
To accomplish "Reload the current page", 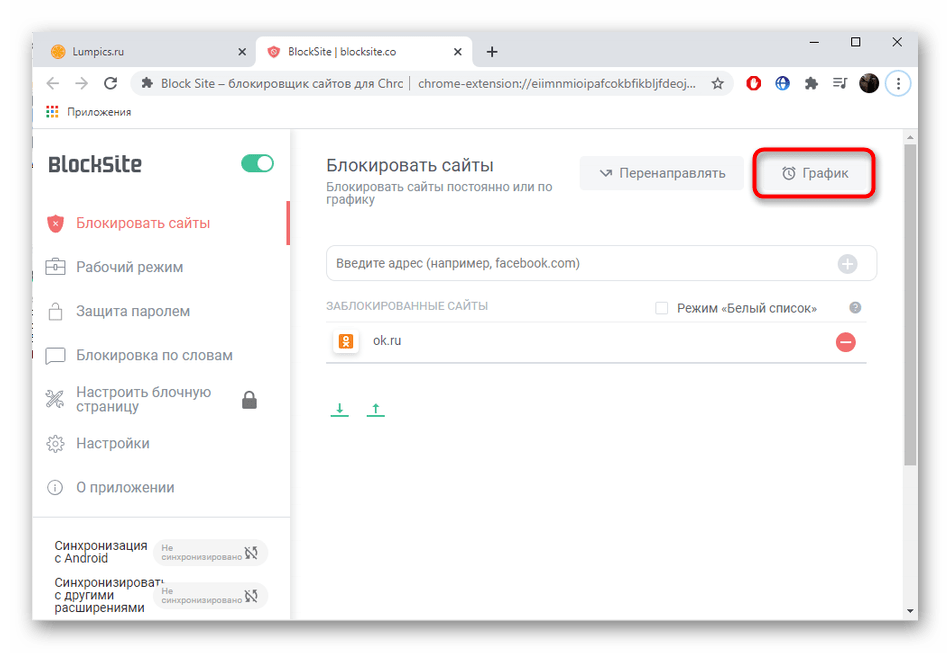I will coord(110,84).
